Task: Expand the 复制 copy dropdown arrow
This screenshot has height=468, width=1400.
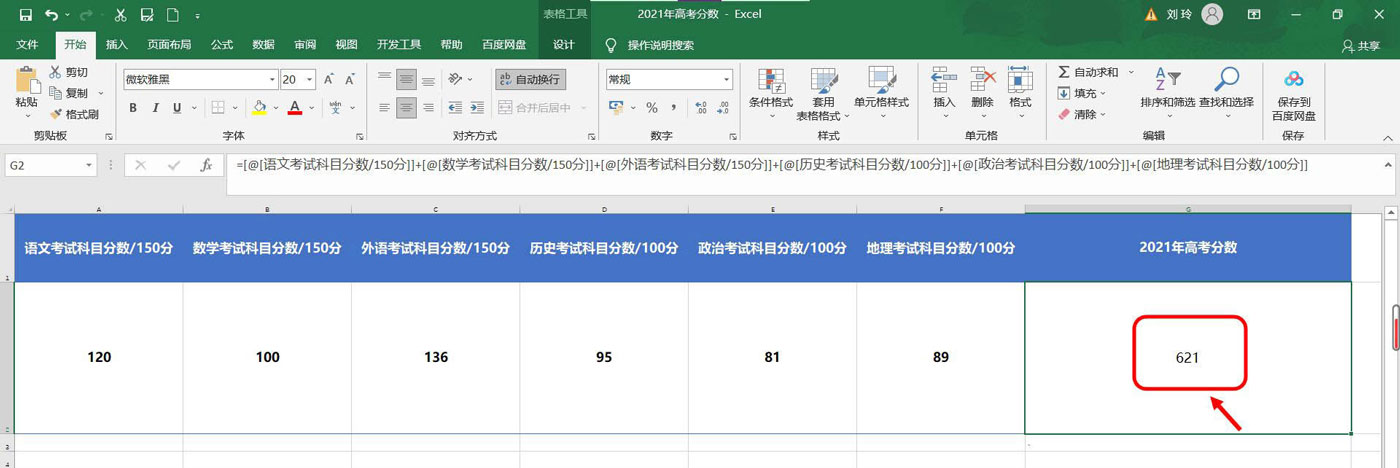Action: click(101, 93)
